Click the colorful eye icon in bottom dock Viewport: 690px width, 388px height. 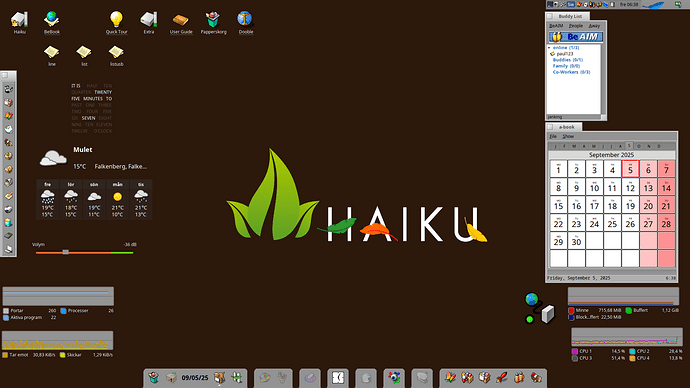(x=394, y=377)
